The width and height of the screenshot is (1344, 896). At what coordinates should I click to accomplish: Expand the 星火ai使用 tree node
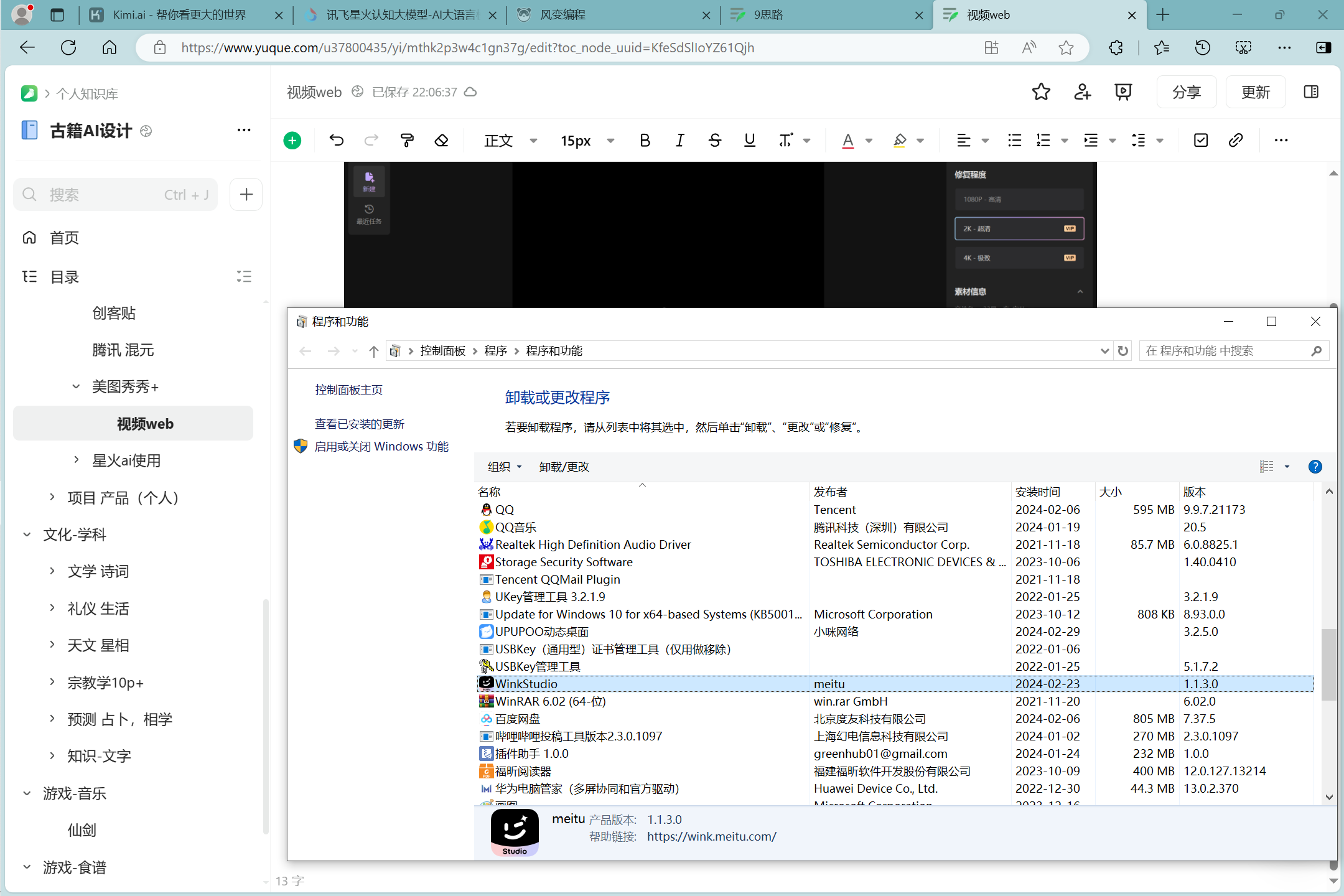[76, 460]
